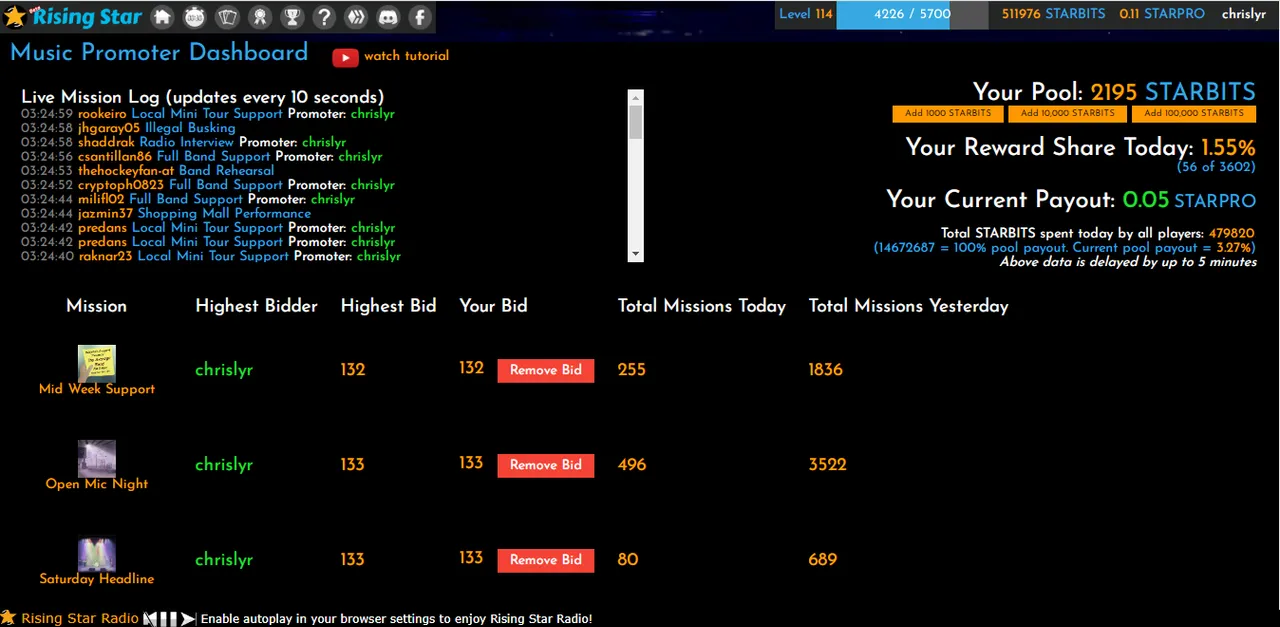
Task: Click rookeiro in the mission log
Action: [102, 114]
